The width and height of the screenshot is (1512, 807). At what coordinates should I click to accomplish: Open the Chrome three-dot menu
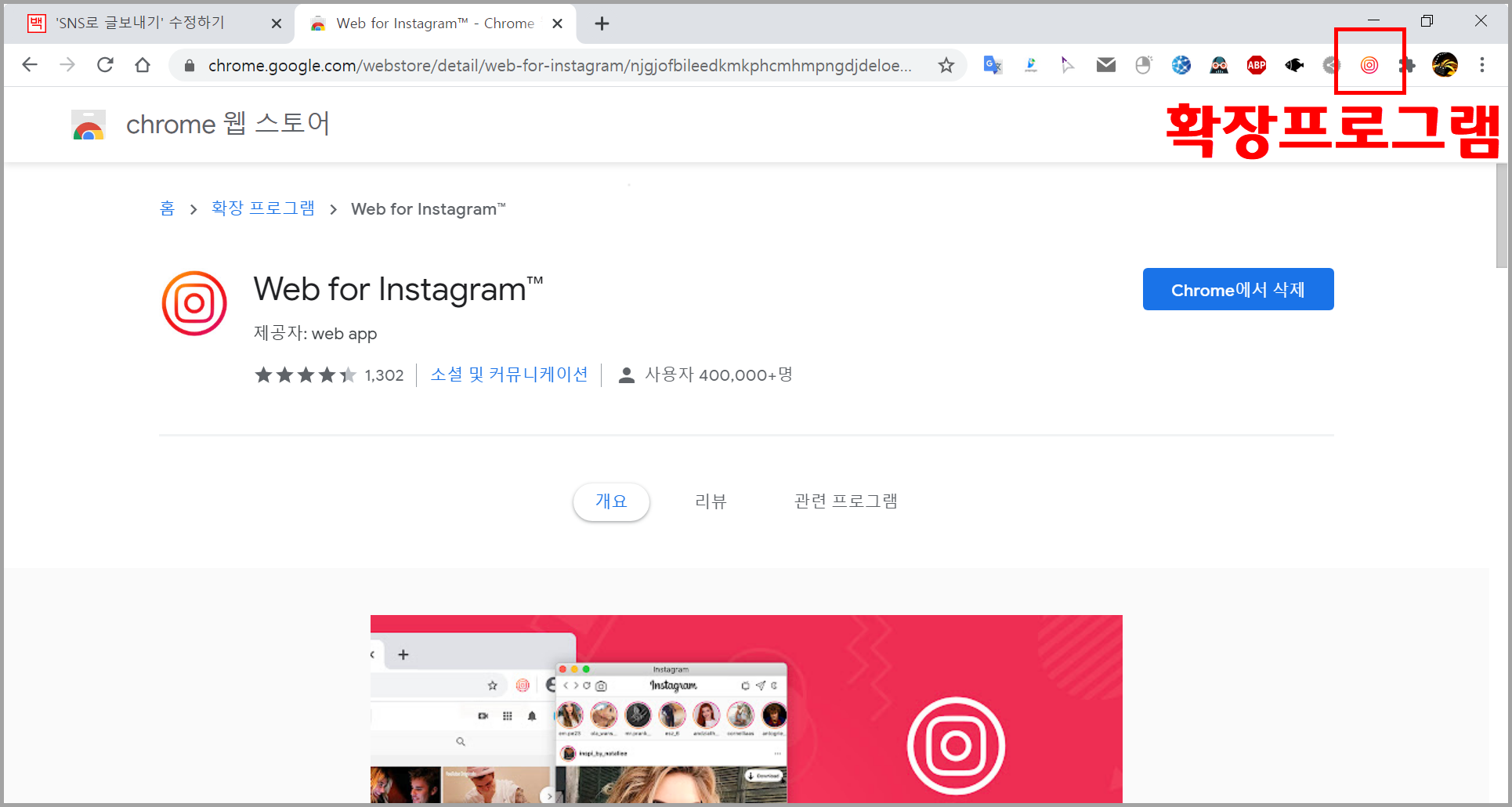(x=1481, y=65)
